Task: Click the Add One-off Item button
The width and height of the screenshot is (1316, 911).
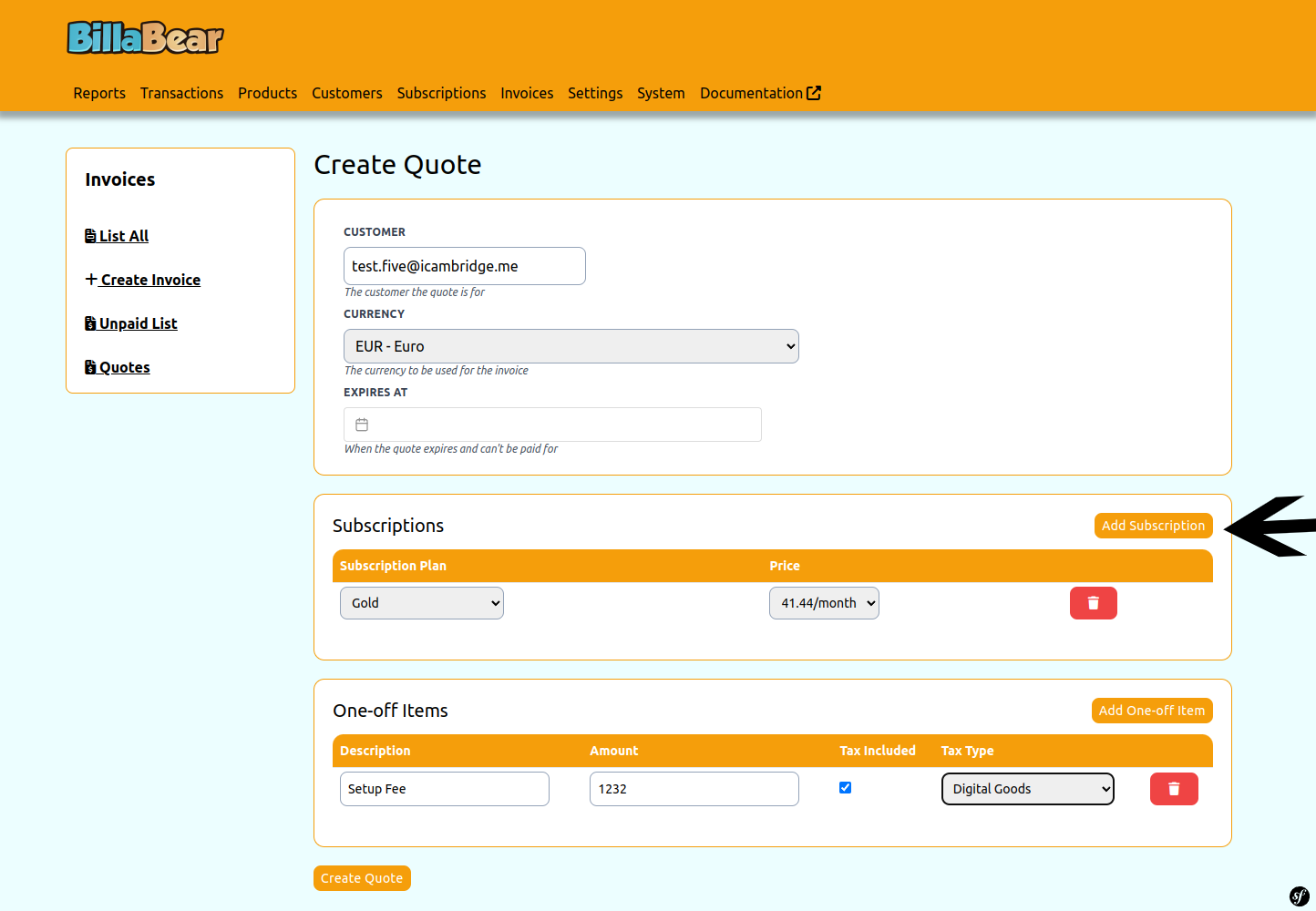Action: pos(1152,711)
